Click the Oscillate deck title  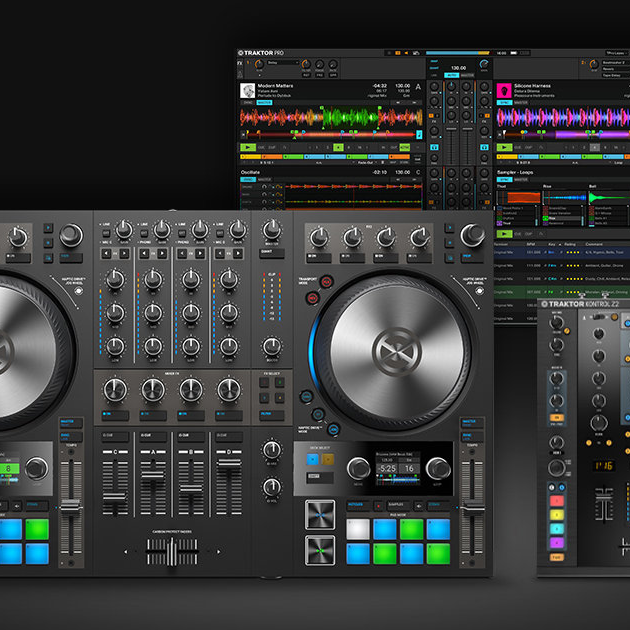[x=250, y=172]
